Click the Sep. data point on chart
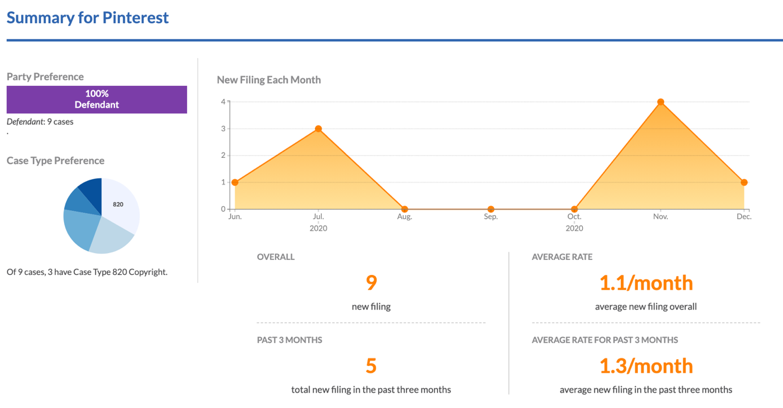This screenshot has height=408, width=783. coord(491,209)
